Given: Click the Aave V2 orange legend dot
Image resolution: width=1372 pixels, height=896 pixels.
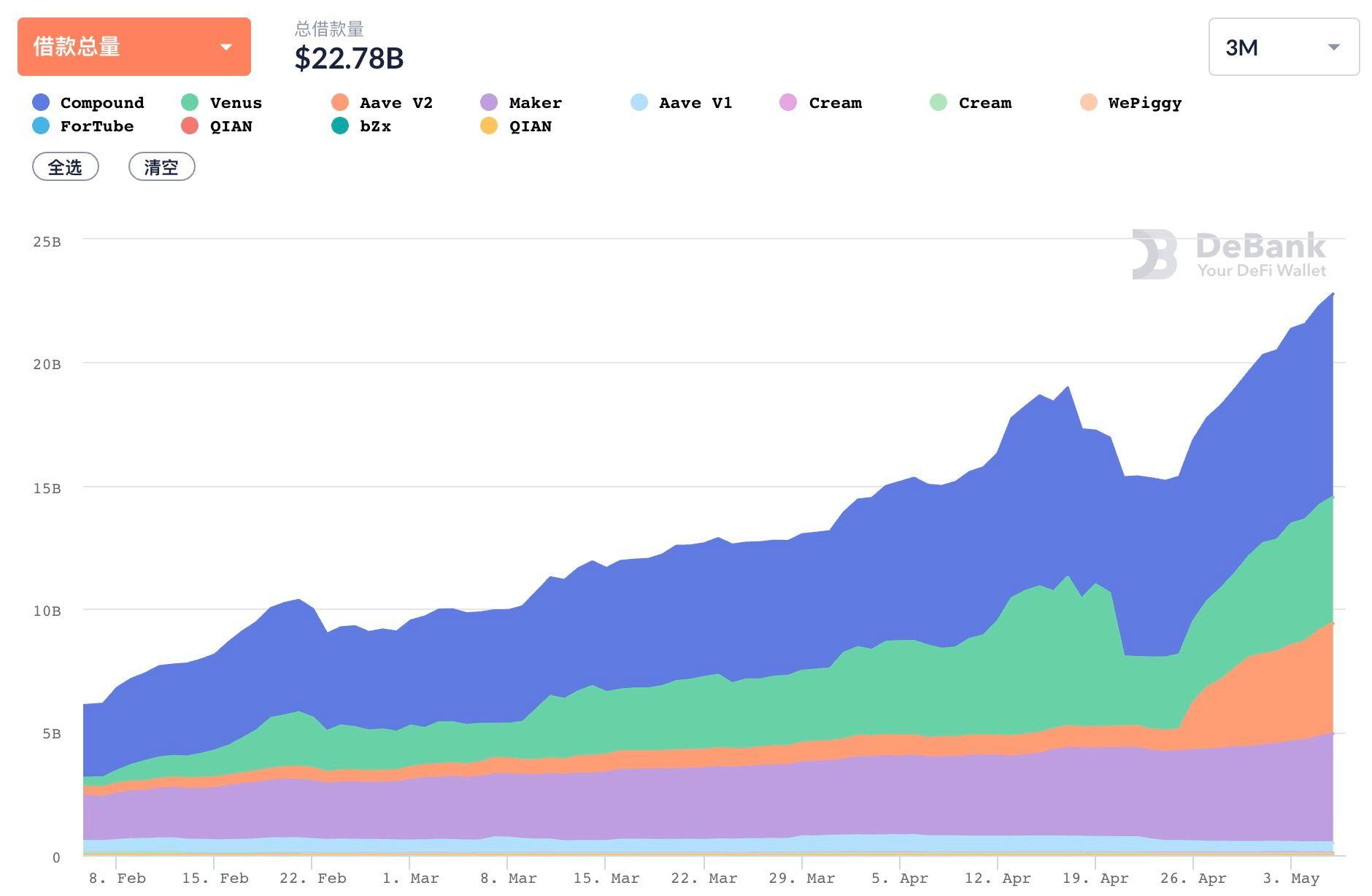Looking at the screenshot, I should [x=339, y=102].
